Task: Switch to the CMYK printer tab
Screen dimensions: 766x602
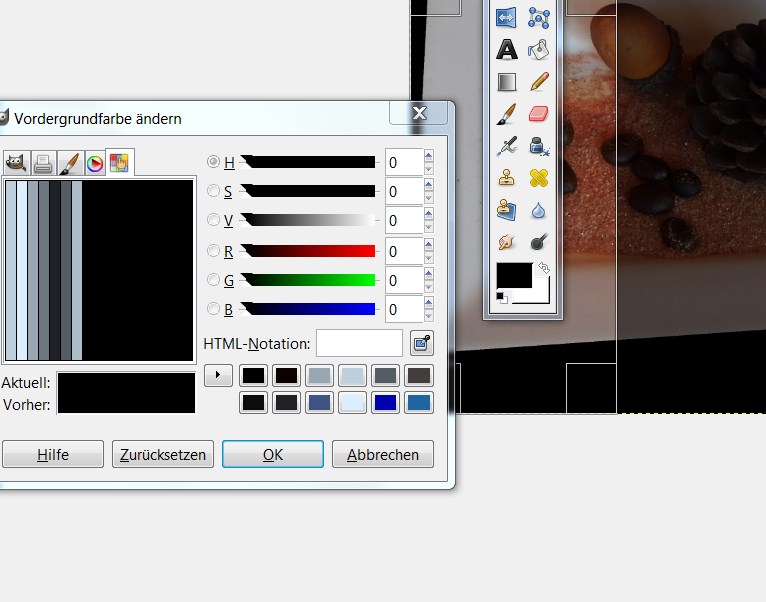Action: (43, 163)
